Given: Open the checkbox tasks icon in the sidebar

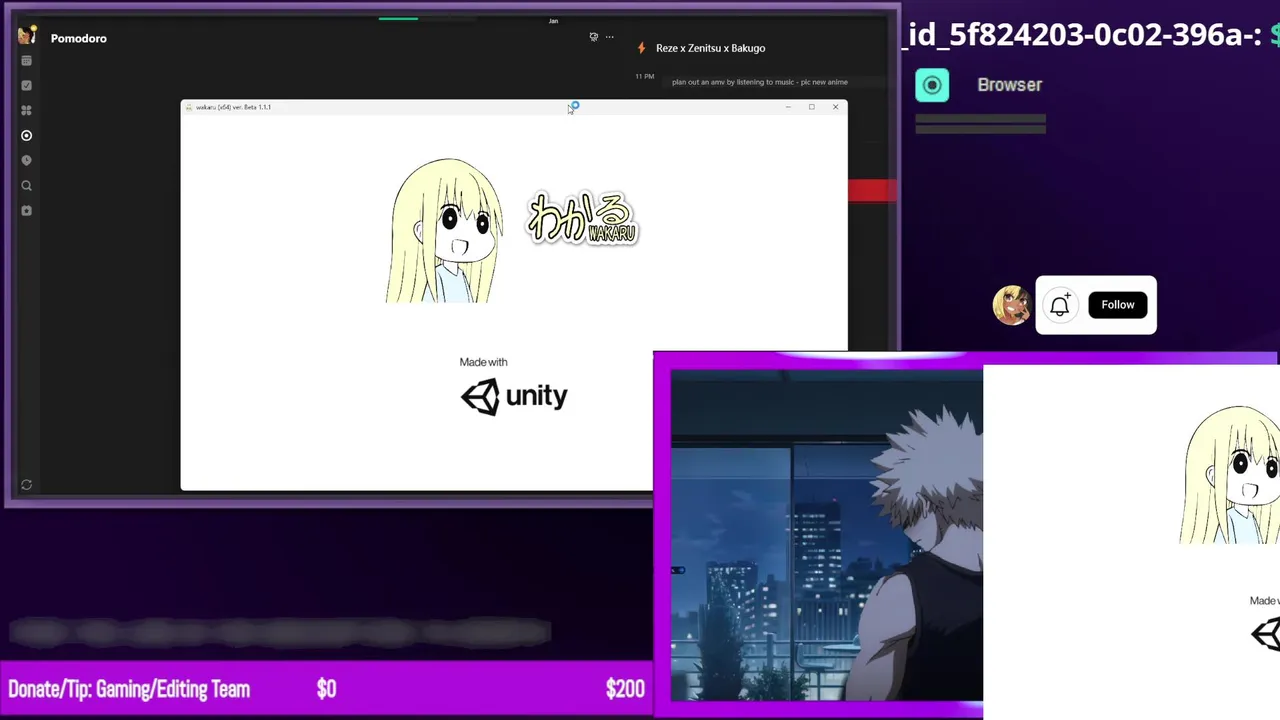Looking at the screenshot, I should (27, 86).
